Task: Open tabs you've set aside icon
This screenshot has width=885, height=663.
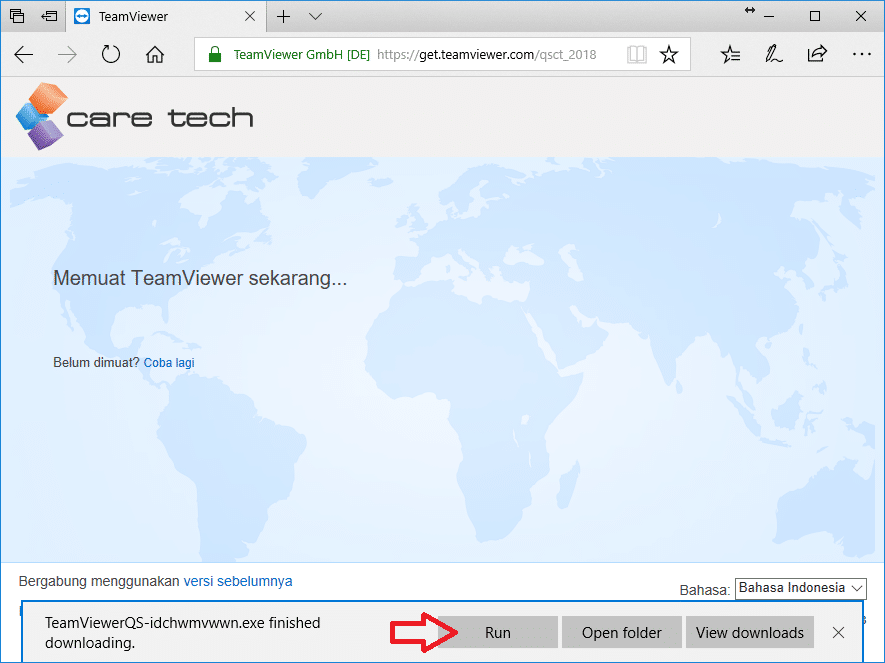Action: pyautogui.click(x=17, y=16)
